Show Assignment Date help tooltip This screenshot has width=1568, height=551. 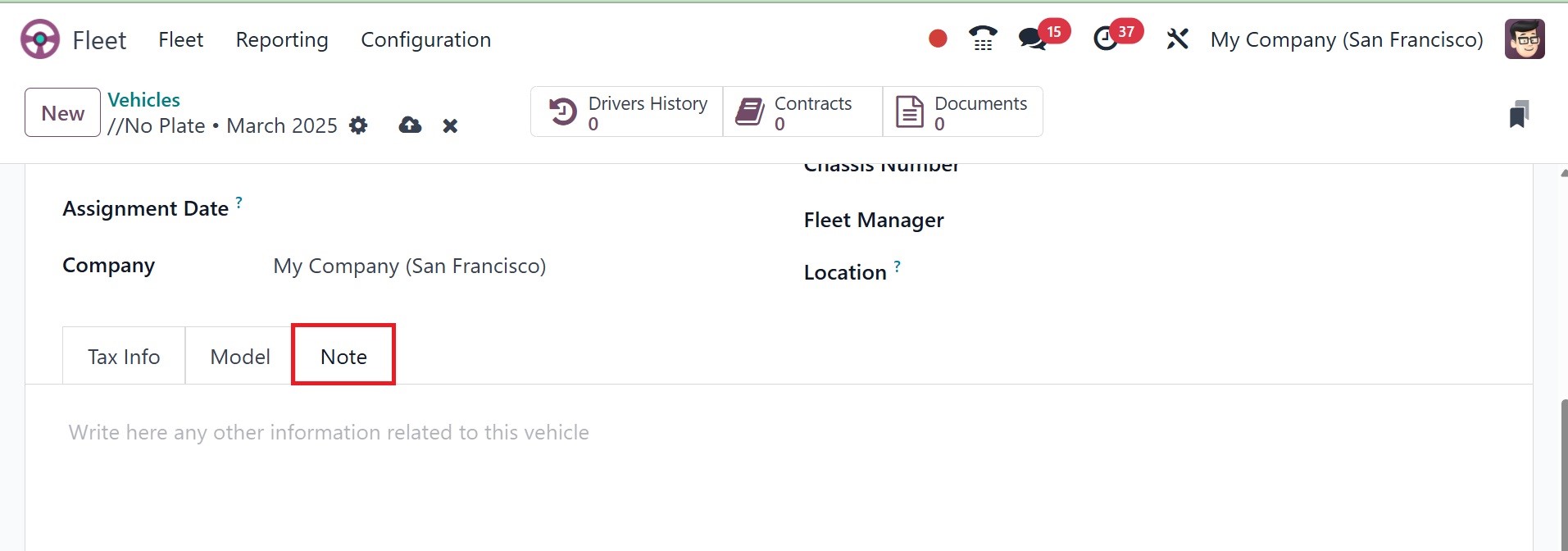(239, 201)
